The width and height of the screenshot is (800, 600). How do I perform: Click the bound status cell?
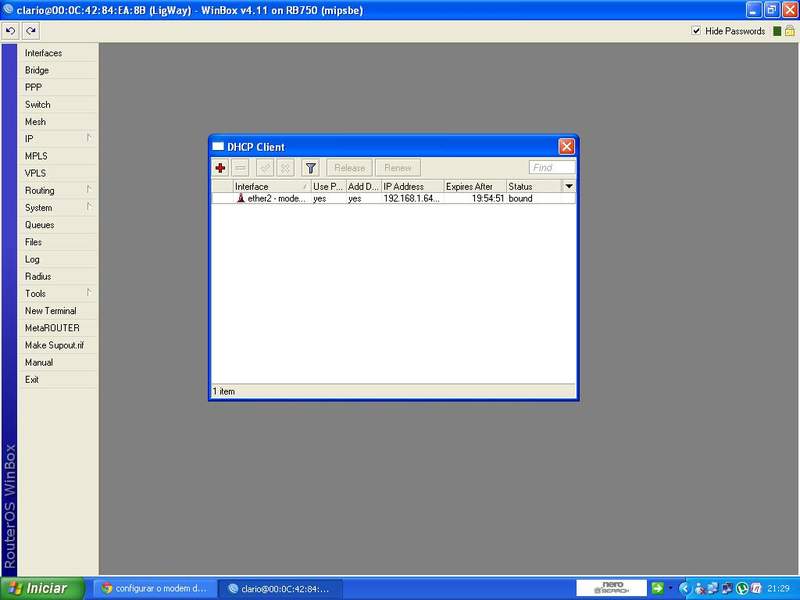pyautogui.click(x=520, y=198)
